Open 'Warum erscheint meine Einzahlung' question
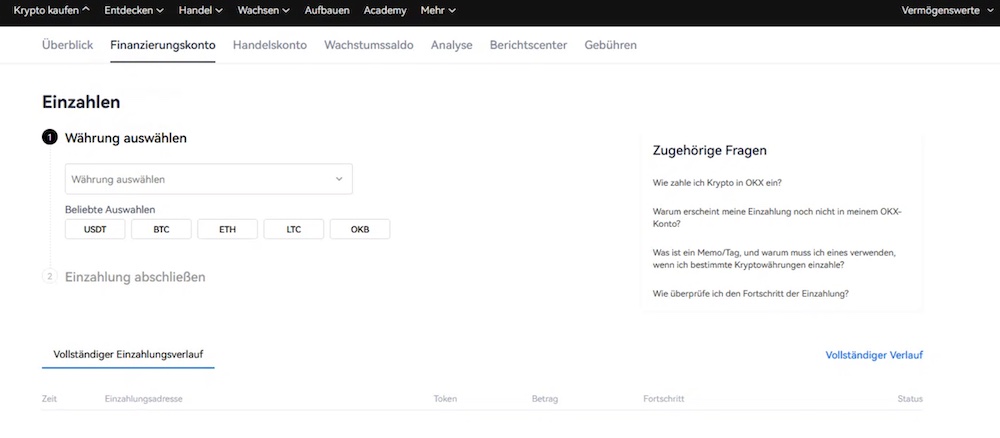Screen dimensions: 1000x438 tap(777, 217)
